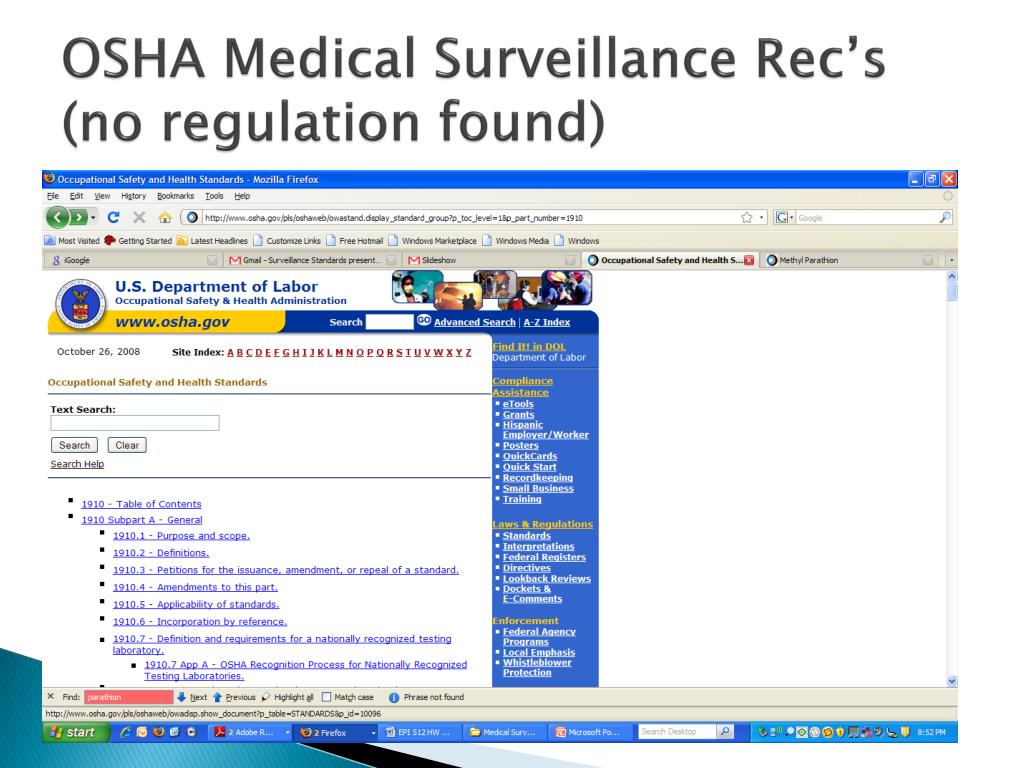Click the URL address bar
1024x768 pixels.
click(x=470, y=217)
